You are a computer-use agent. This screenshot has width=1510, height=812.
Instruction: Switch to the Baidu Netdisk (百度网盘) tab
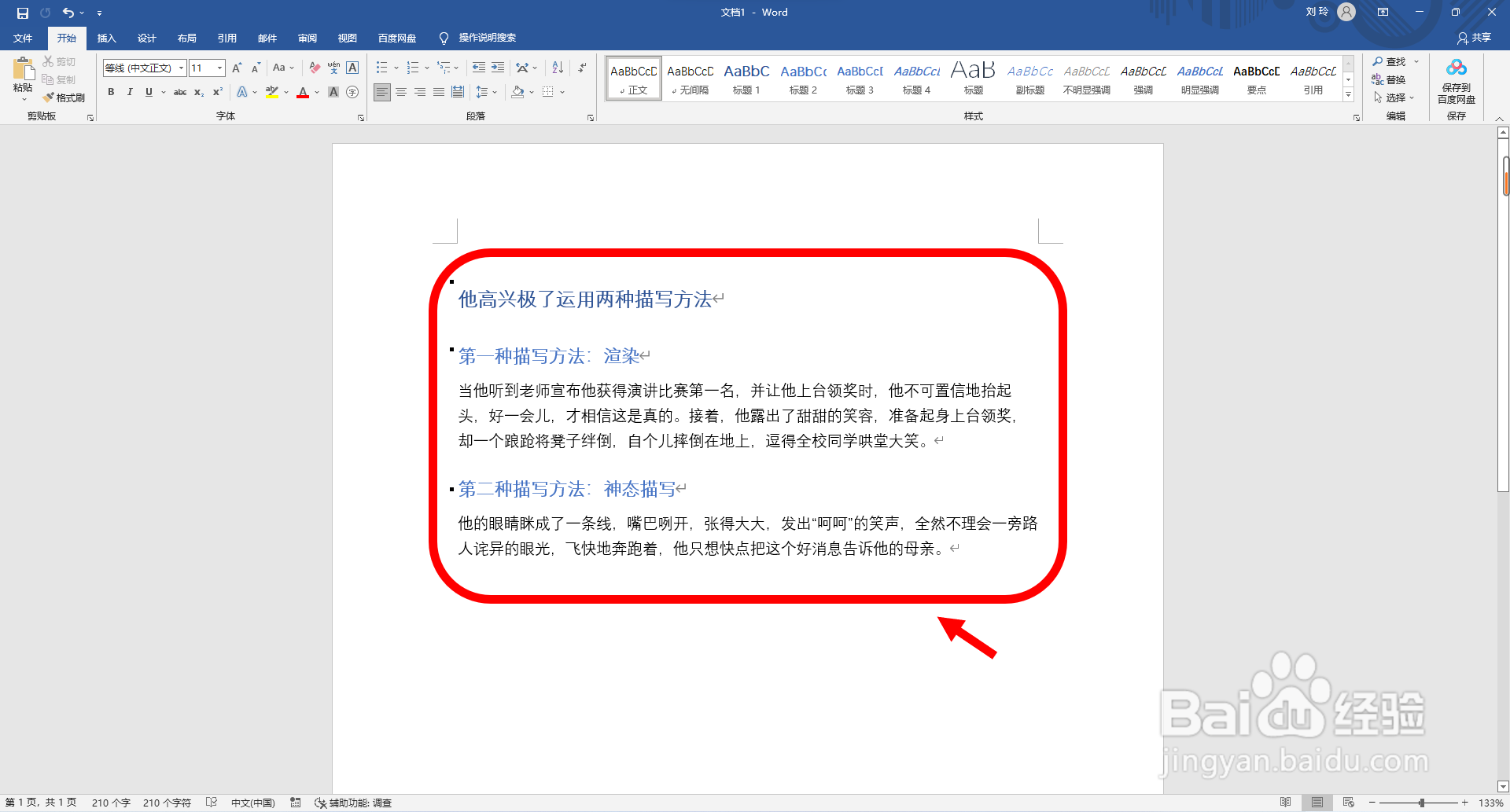coord(396,38)
